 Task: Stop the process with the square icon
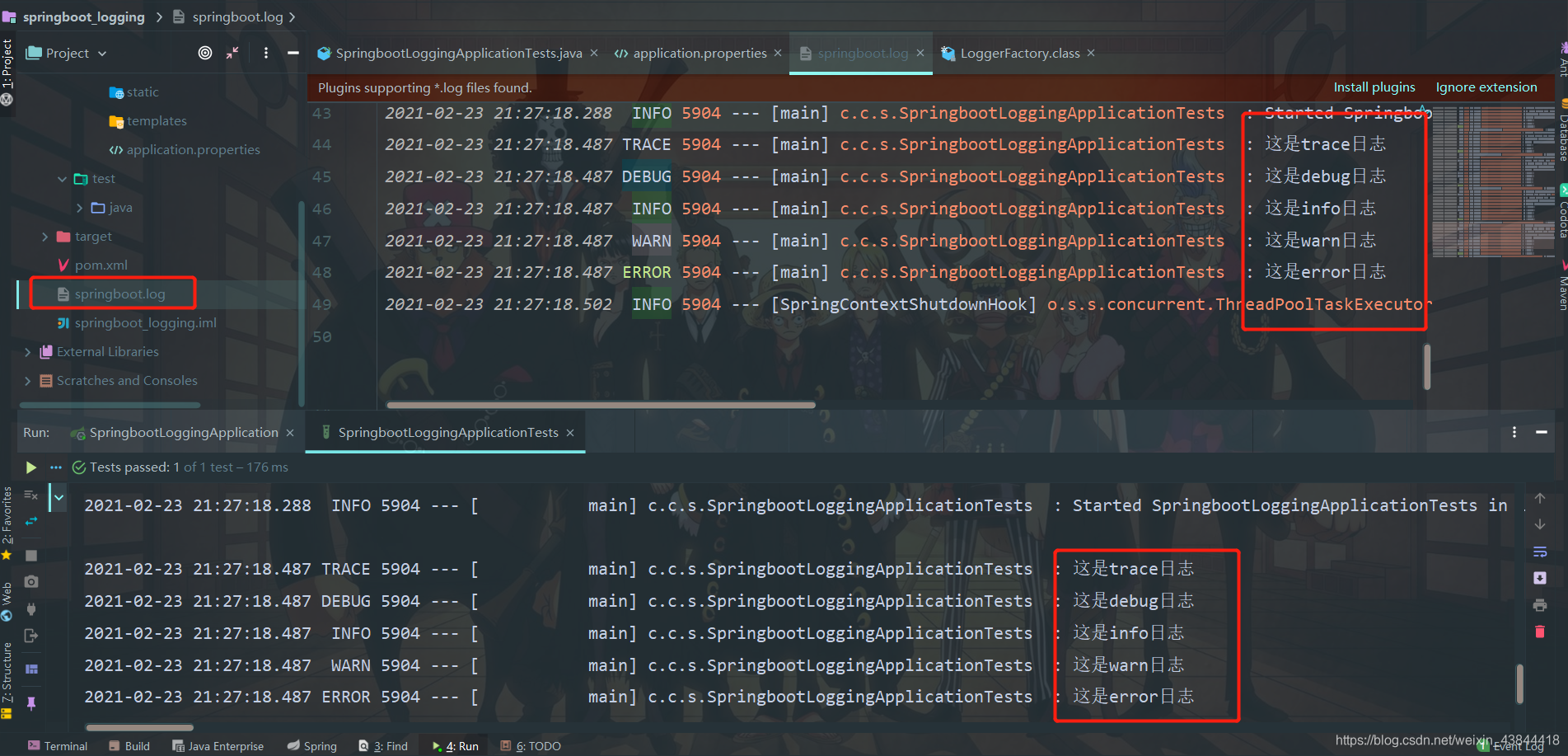point(31,556)
